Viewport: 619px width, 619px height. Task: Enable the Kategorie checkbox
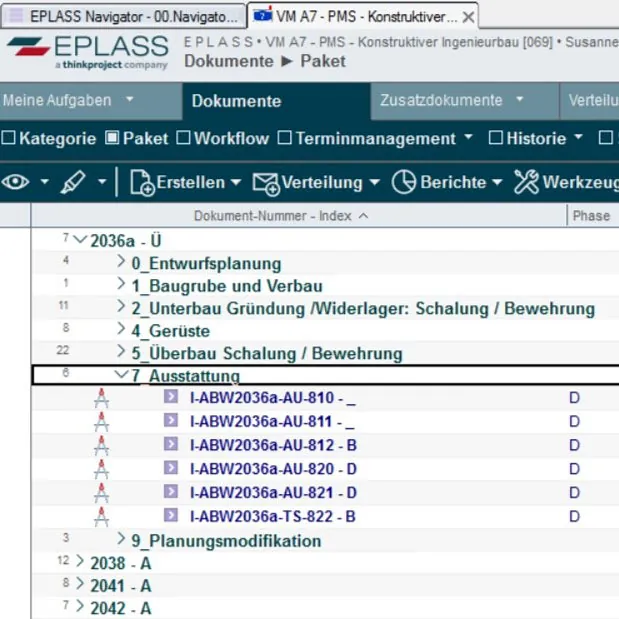pyautogui.click(x=8, y=138)
